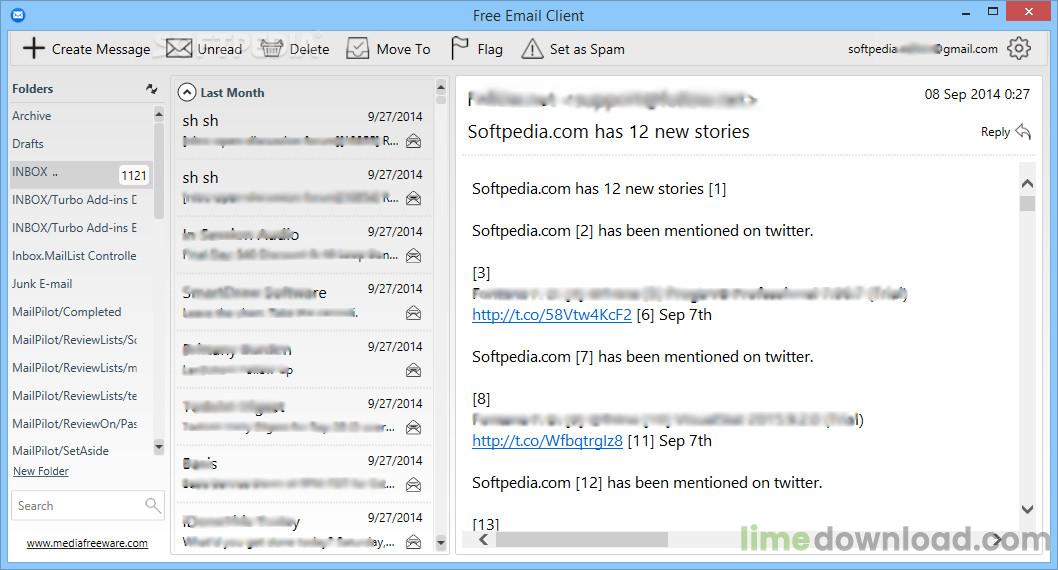Click message list scroll down arrow
The image size is (1058, 570).
point(441,542)
